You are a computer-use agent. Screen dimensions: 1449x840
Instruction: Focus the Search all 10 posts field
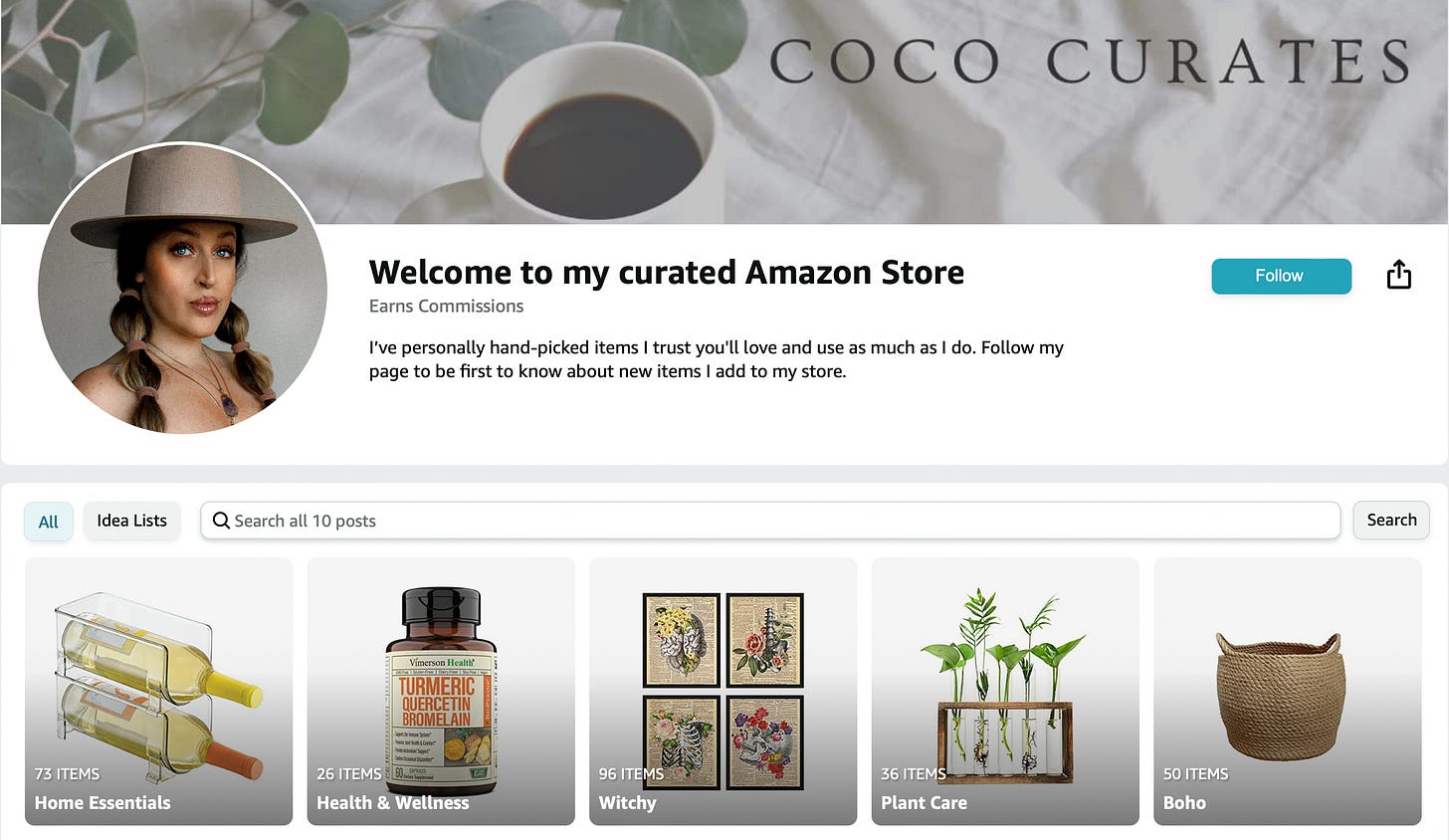[770, 521]
